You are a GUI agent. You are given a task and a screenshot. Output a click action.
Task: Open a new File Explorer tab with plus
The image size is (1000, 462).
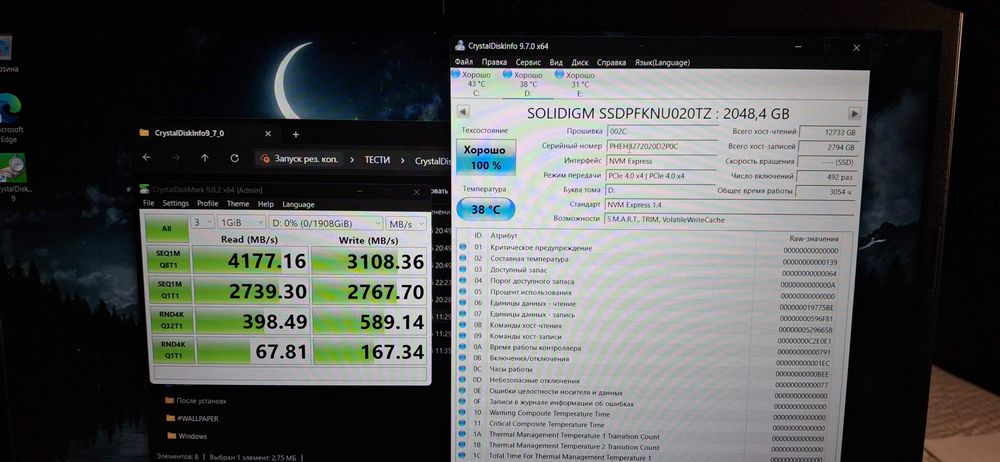click(x=295, y=134)
